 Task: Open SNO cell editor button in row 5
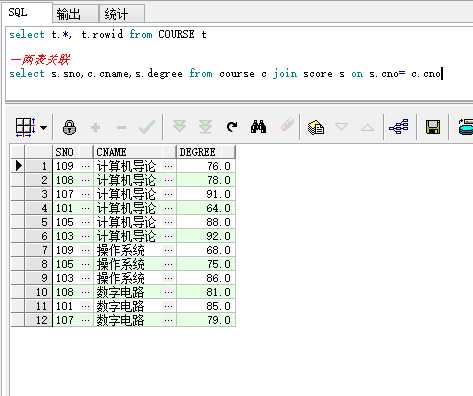pyautogui.click(x=86, y=222)
